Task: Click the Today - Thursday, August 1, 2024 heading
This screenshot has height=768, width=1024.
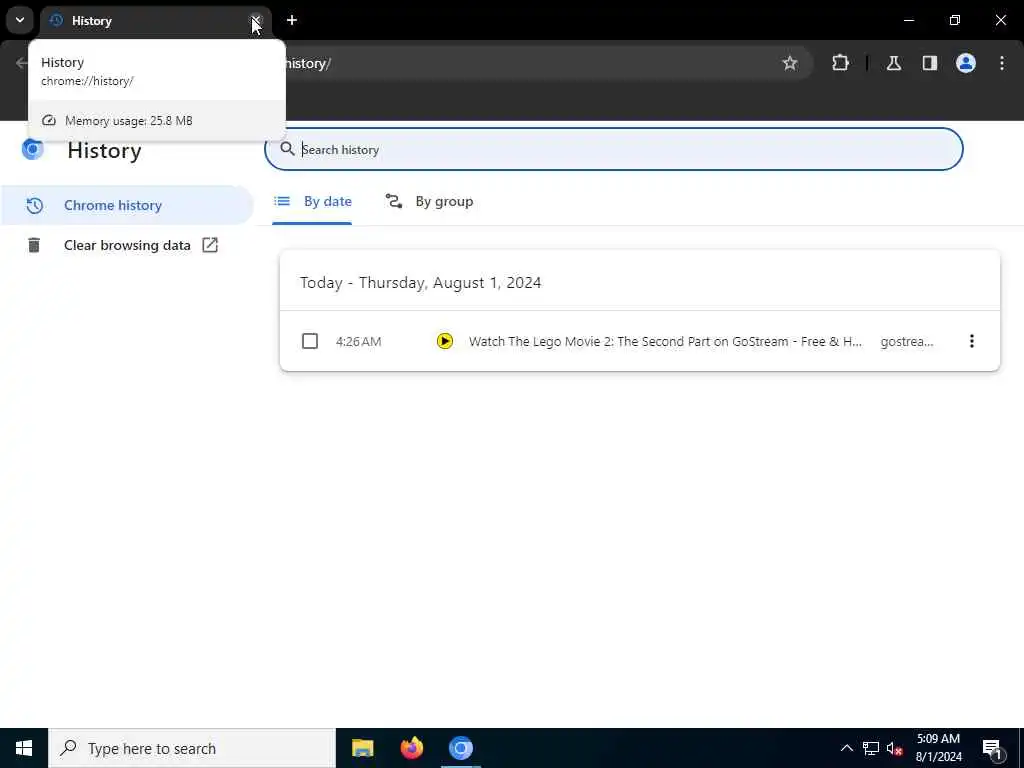Action: pyautogui.click(x=420, y=283)
